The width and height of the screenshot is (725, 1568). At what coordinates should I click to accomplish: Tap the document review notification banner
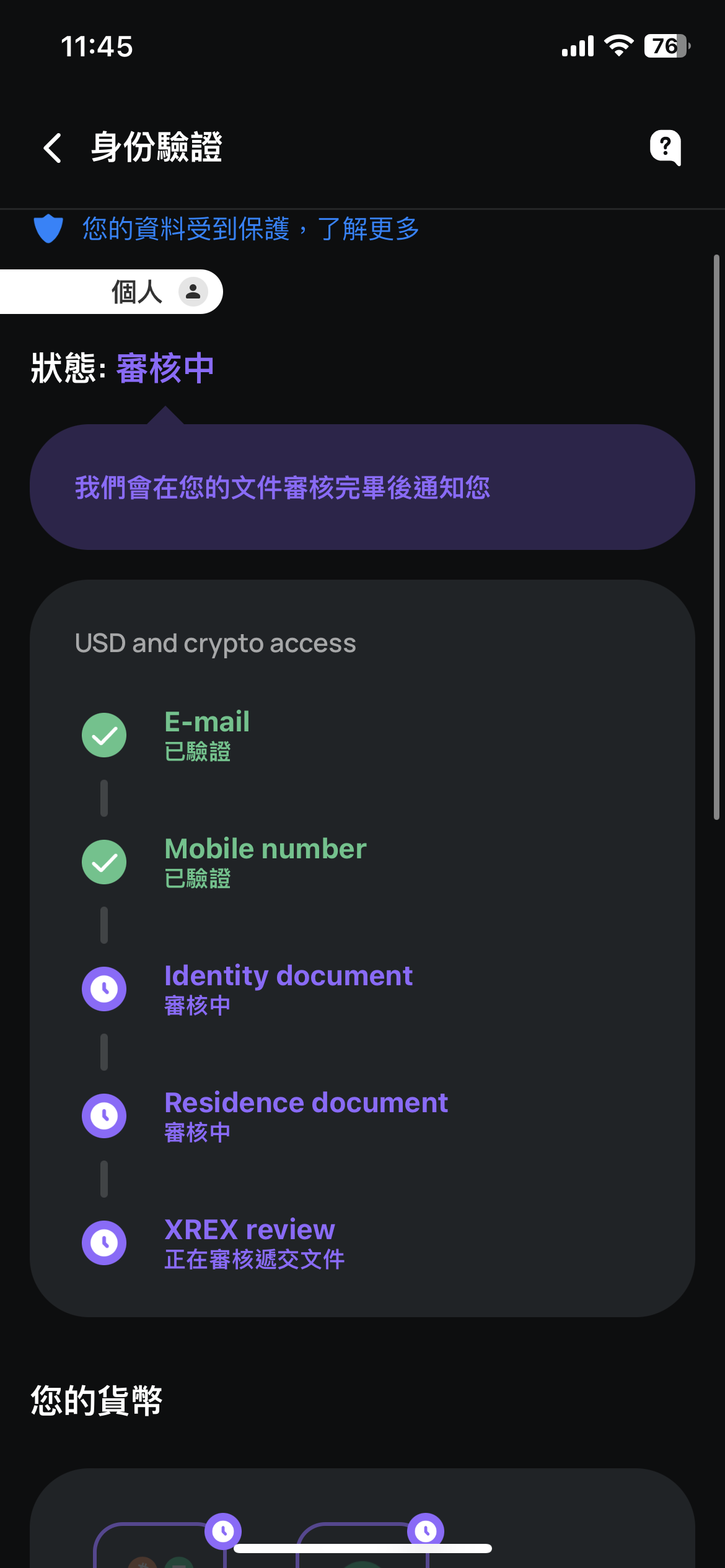[x=362, y=487]
